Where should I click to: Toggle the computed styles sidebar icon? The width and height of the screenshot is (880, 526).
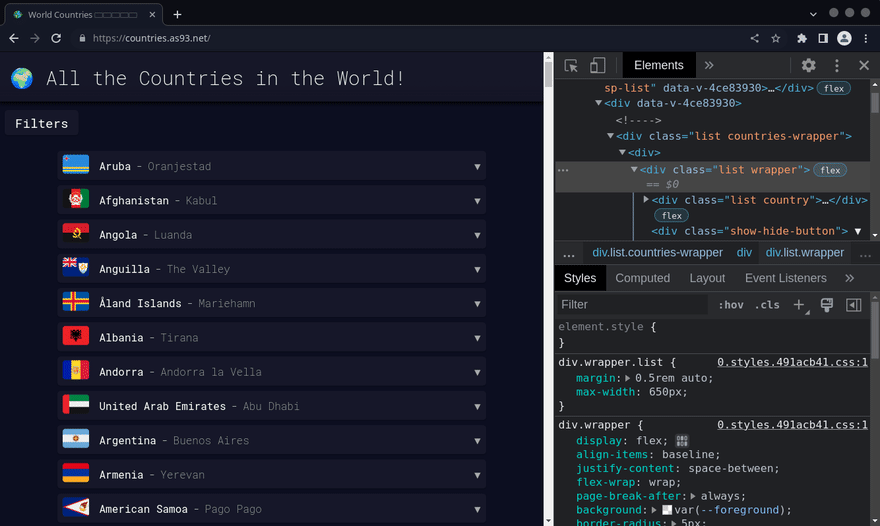tap(854, 304)
